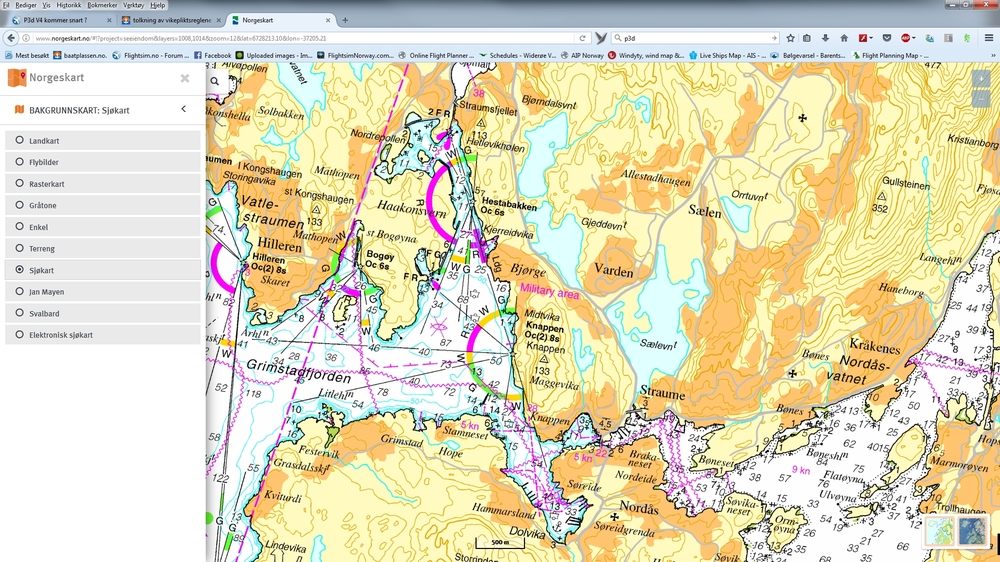This screenshot has width=1000, height=562.
Task: Open a new tab with plus button
Action: [x=345, y=20]
